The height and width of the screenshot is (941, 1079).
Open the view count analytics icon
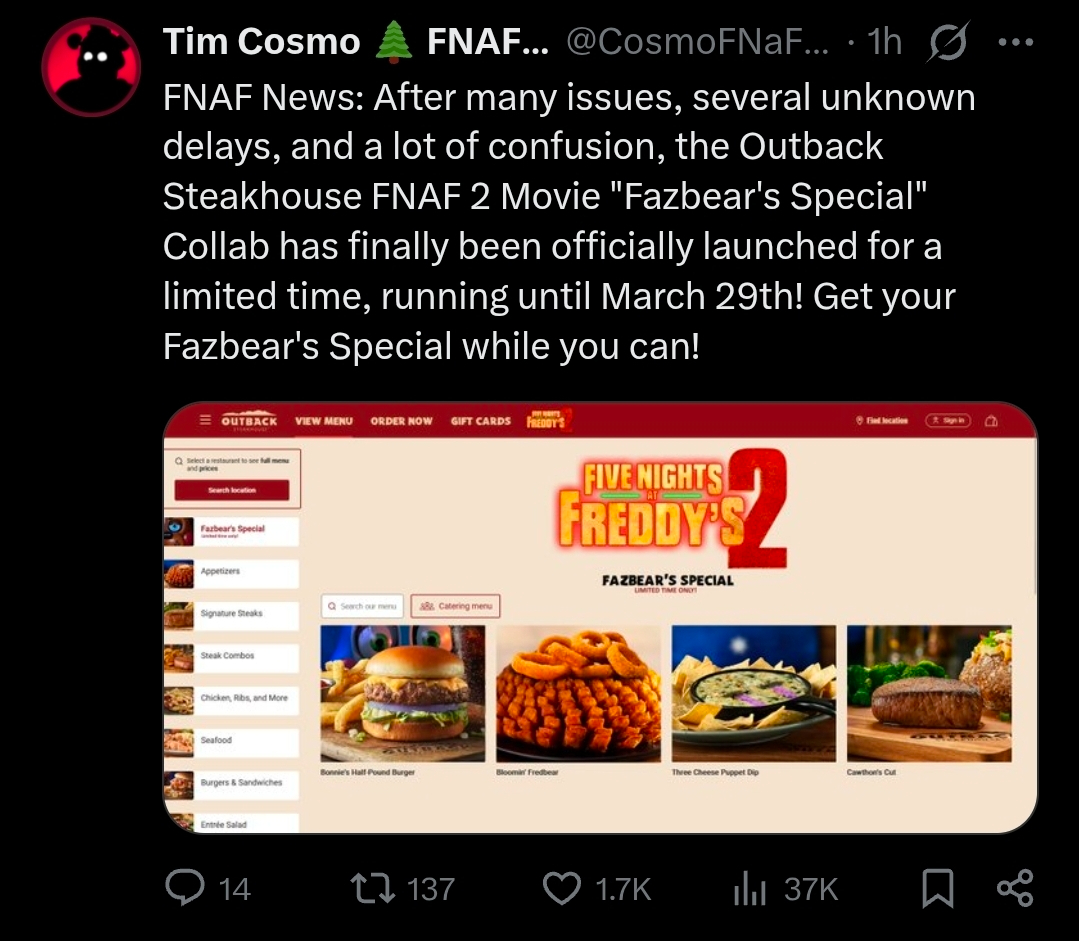[749, 888]
